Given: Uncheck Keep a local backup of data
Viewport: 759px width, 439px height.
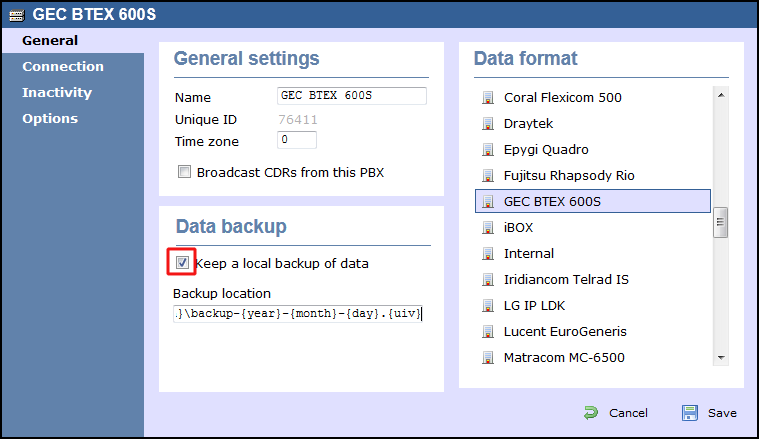Looking at the screenshot, I should 182,263.
